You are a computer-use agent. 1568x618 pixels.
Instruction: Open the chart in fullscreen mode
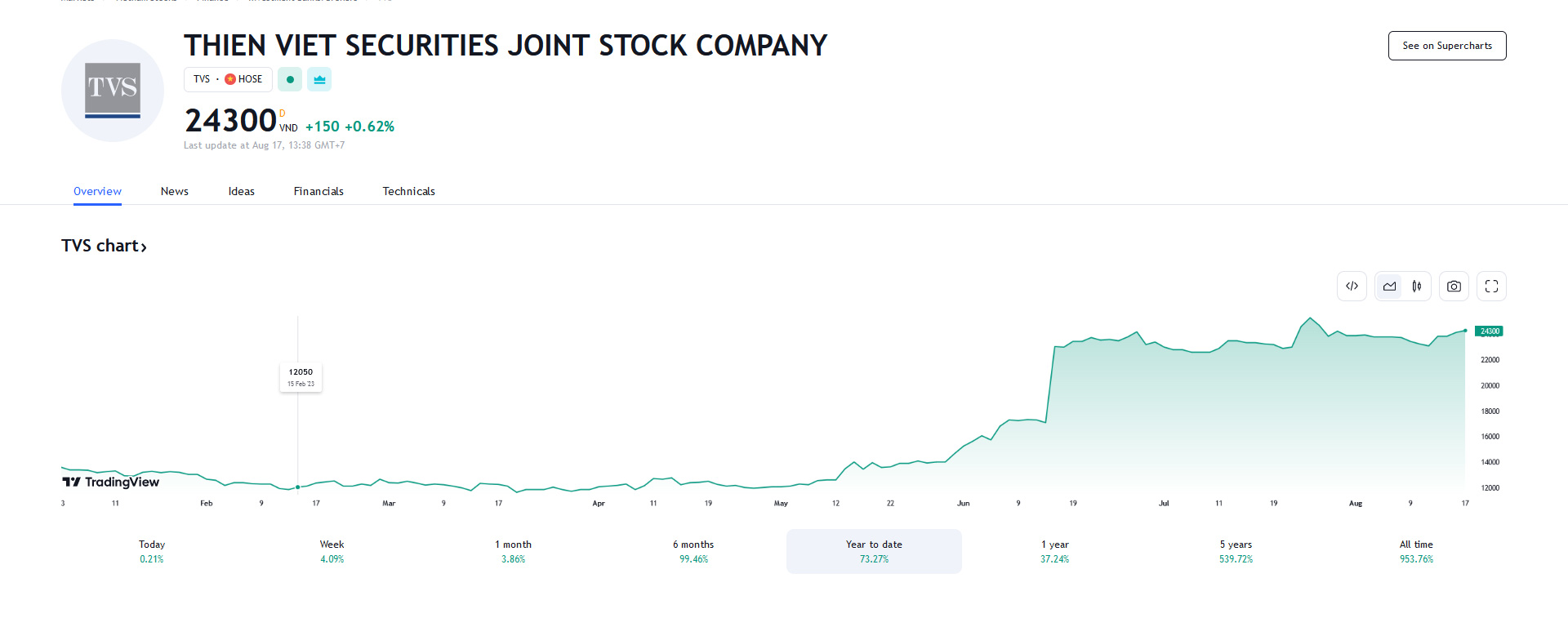[1491, 287]
